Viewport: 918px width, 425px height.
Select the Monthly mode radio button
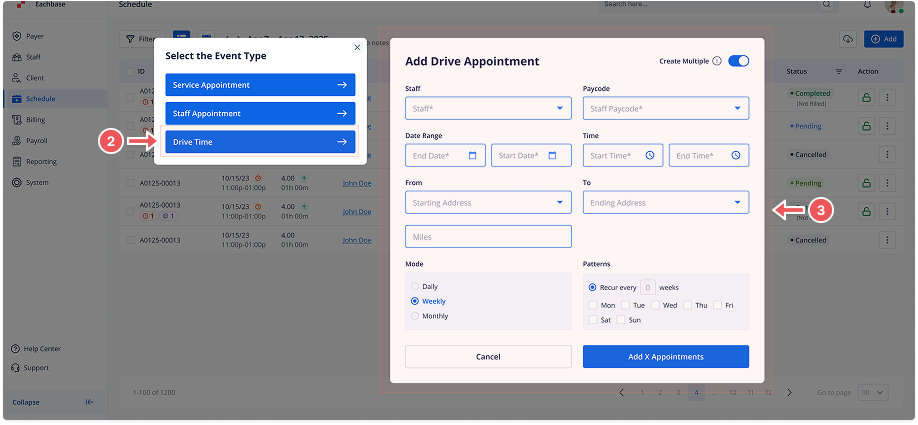click(x=415, y=316)
